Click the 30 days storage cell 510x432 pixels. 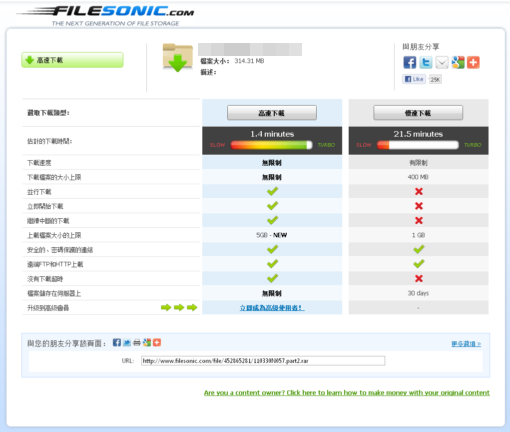(418, 293)
